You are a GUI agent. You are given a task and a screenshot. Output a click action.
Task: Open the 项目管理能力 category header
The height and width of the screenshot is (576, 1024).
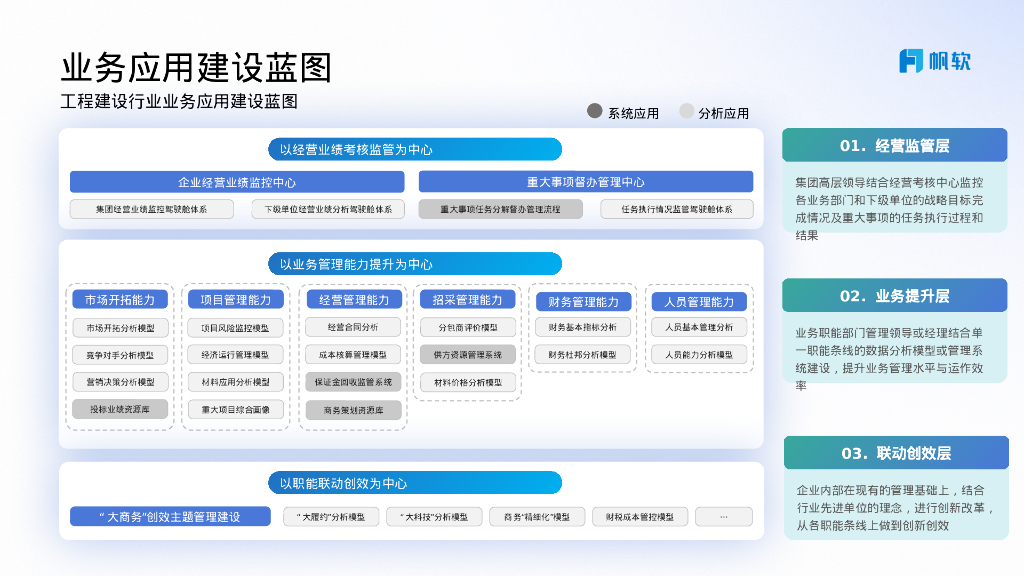[235, 299]
